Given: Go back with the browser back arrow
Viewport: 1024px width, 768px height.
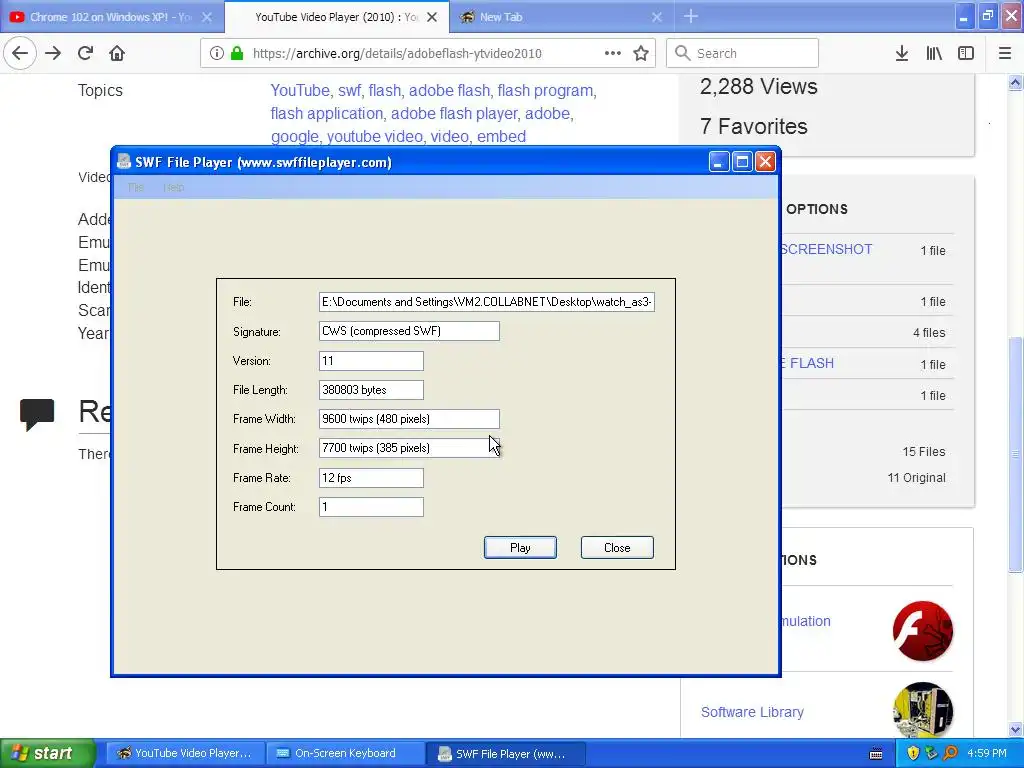Looking at the screenshot, I should 20,53.
